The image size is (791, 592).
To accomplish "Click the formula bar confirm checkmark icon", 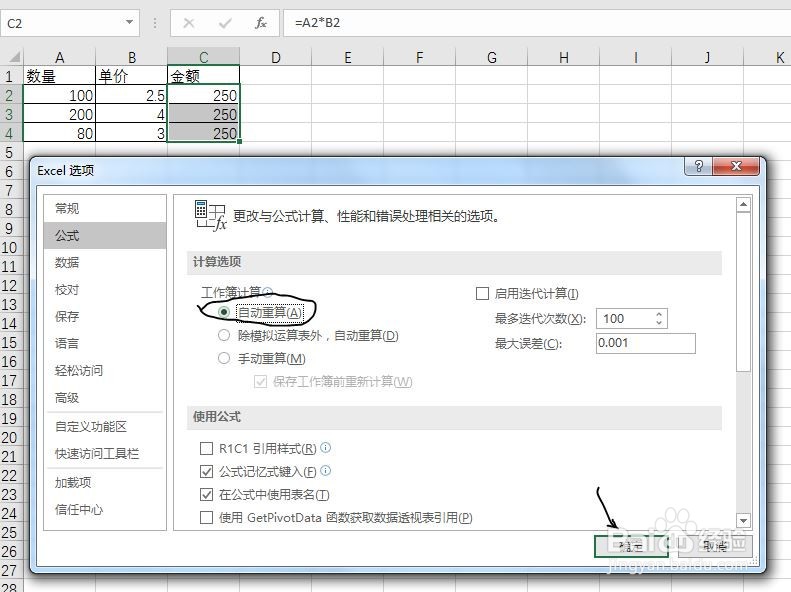I will pyautogui.click(x=225, y=23).
